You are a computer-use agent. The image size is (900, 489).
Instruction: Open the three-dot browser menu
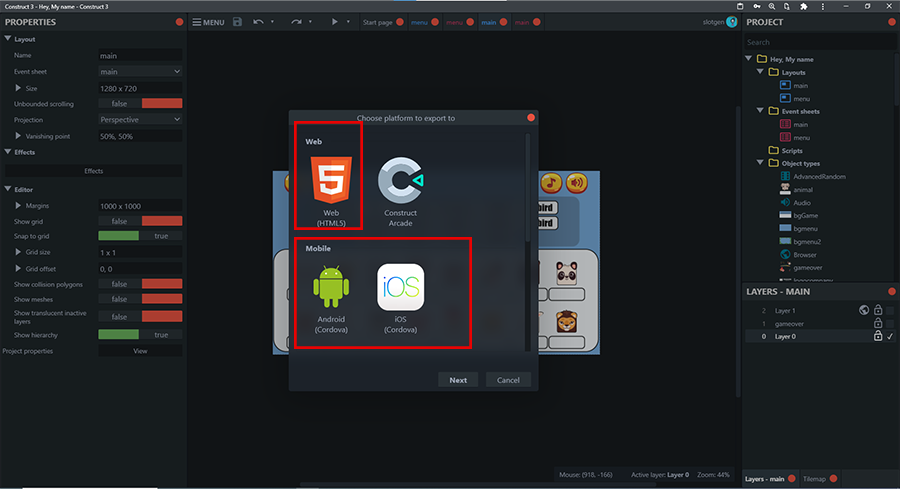point(823,6)
